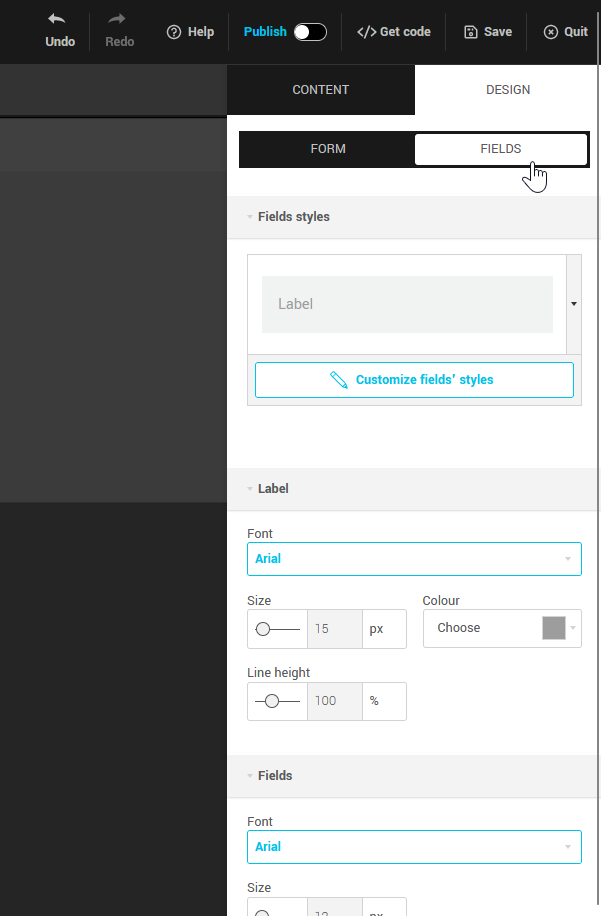Select the FIELDS sub-tab
The image size is (601, 916).
501,149
